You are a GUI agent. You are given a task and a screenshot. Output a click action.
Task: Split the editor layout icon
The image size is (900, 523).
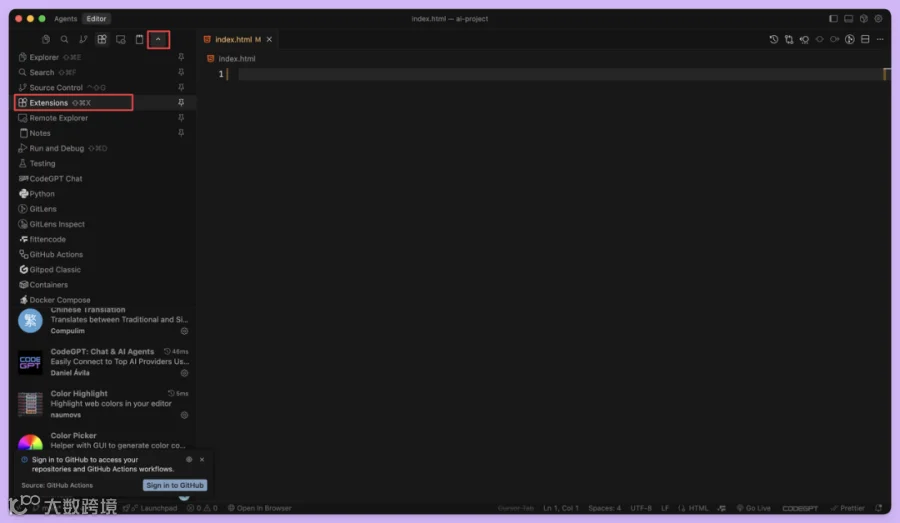pyautogui.click(x=865, y=40)
